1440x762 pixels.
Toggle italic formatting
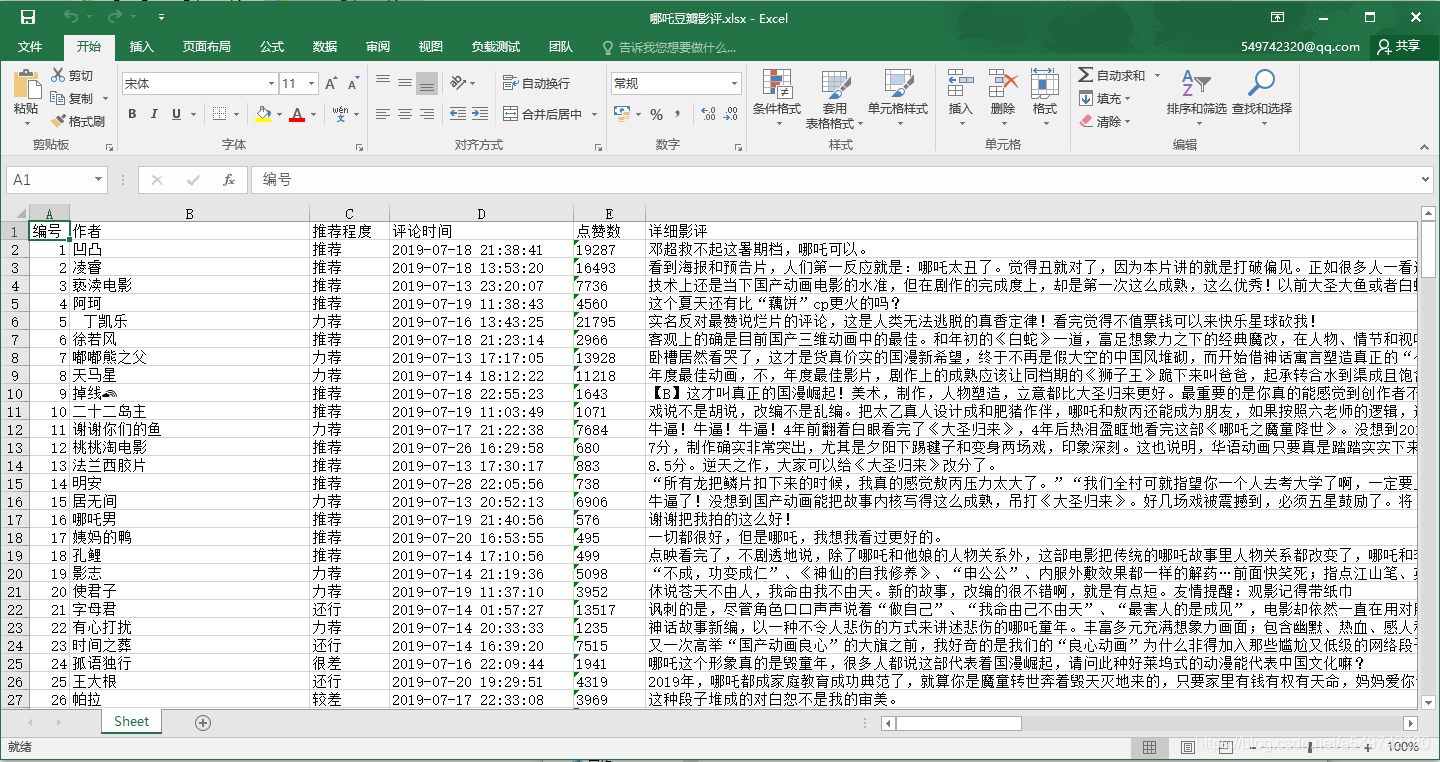[x=154, y=114]
